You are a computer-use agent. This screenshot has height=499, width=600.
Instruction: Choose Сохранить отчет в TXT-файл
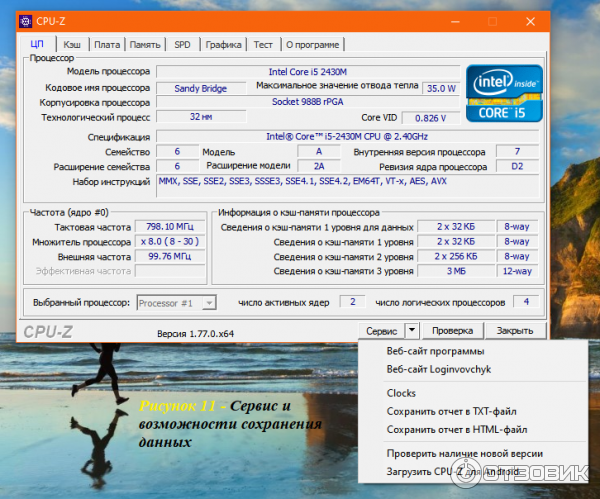coord(451,411)
